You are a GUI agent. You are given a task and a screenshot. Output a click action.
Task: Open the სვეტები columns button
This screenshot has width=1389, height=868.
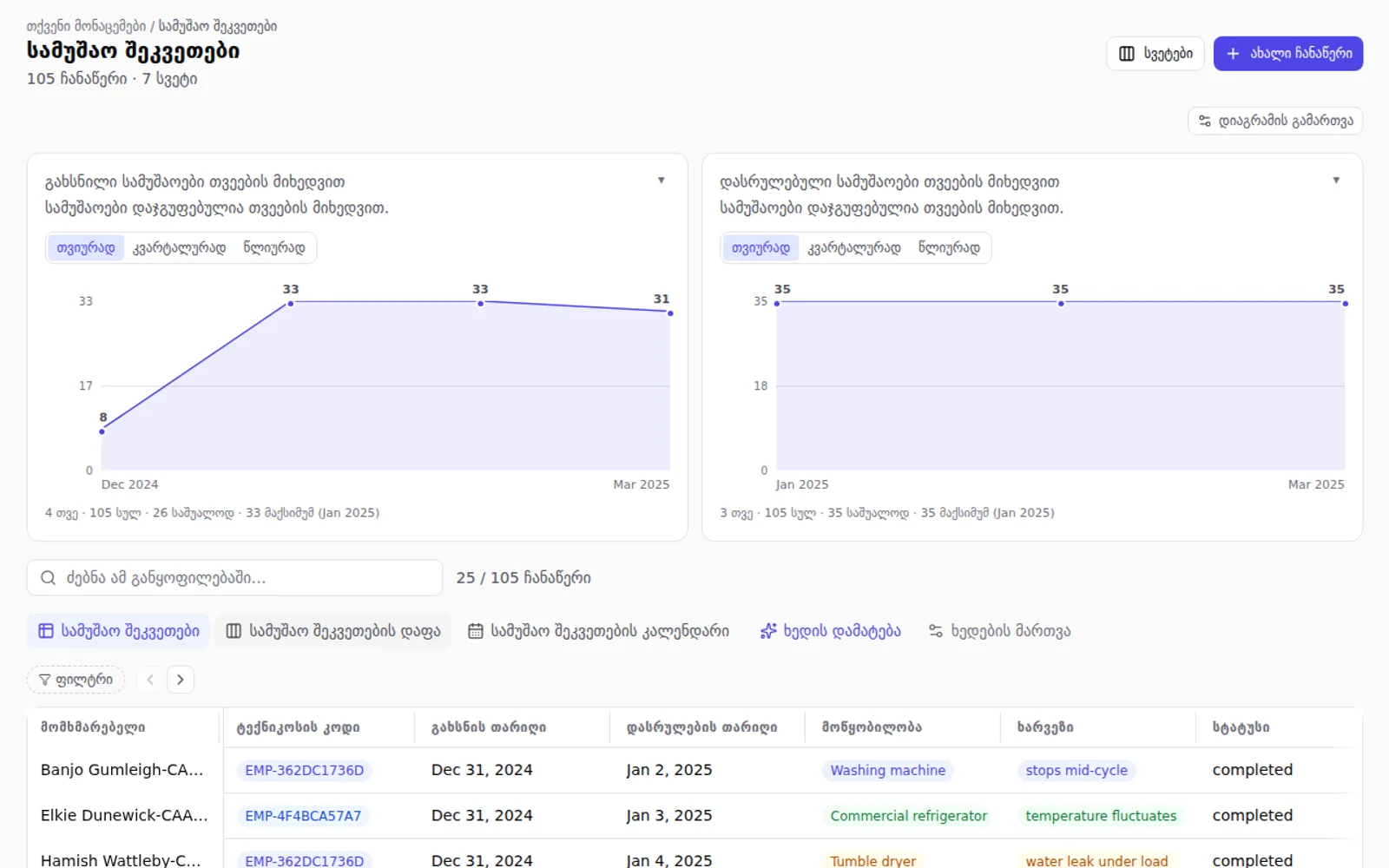click(1155, 54)
